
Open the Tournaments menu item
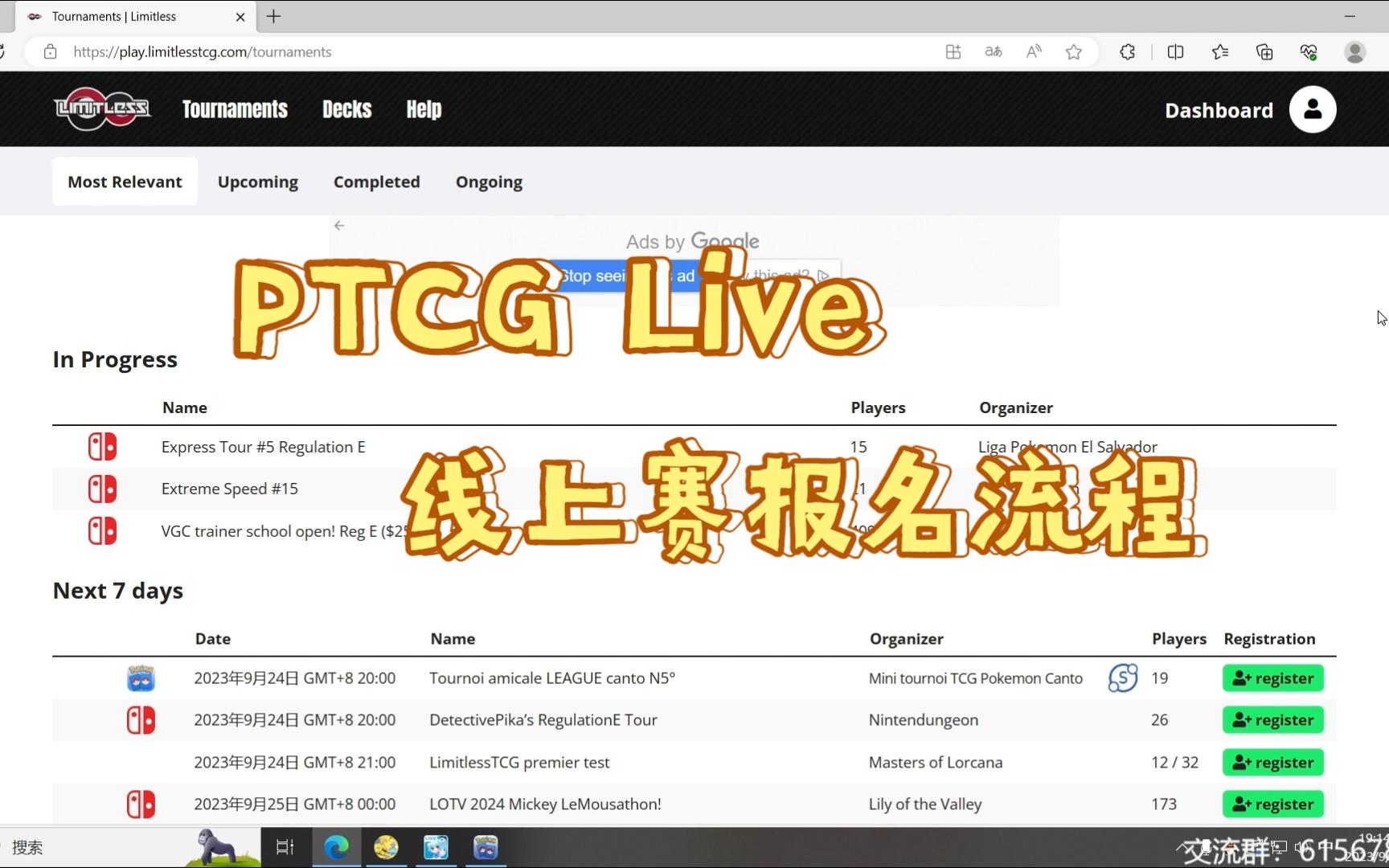pos(235,109)
